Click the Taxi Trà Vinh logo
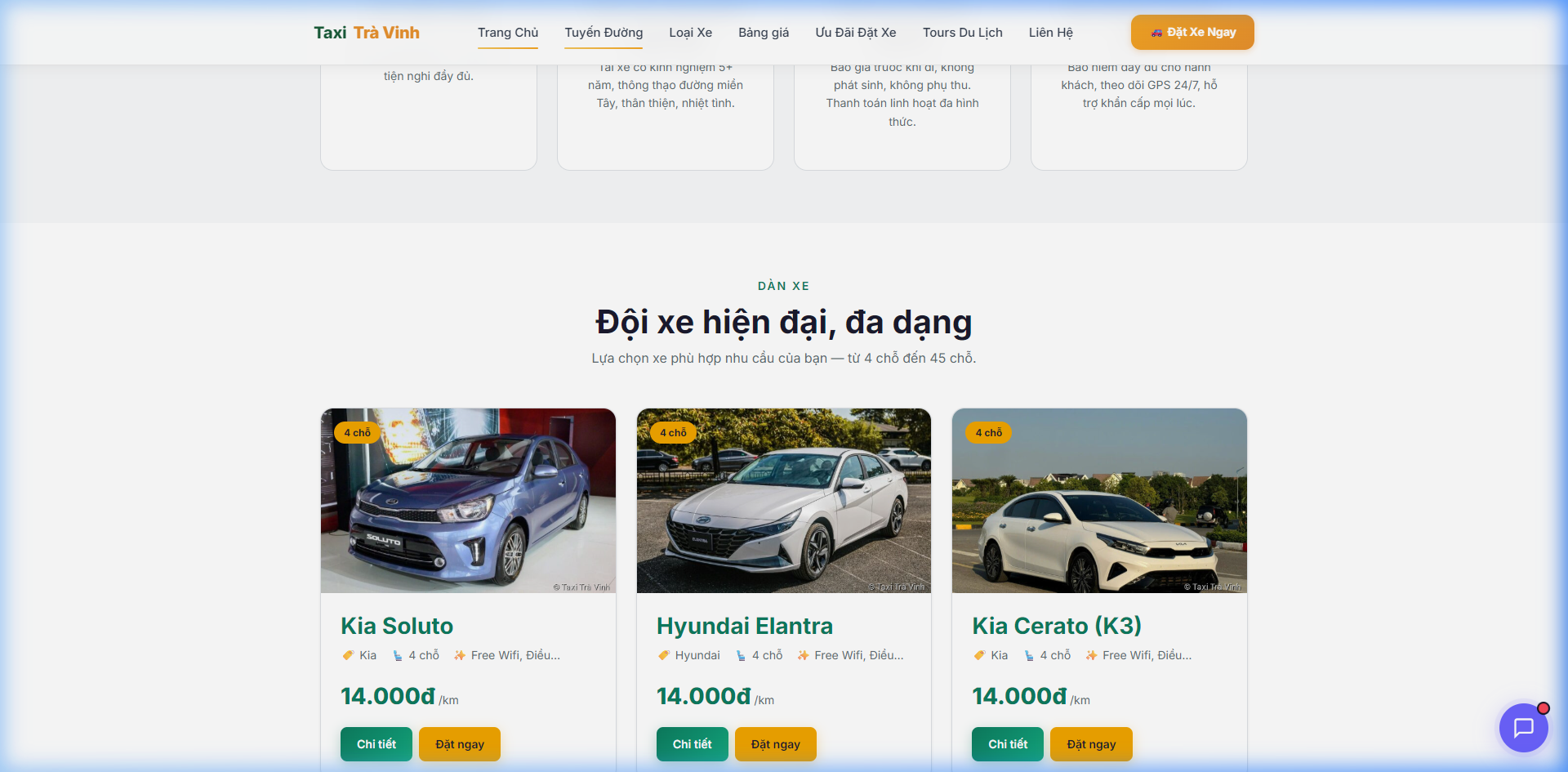This screenshot has width=1568, height=772. 367,33
